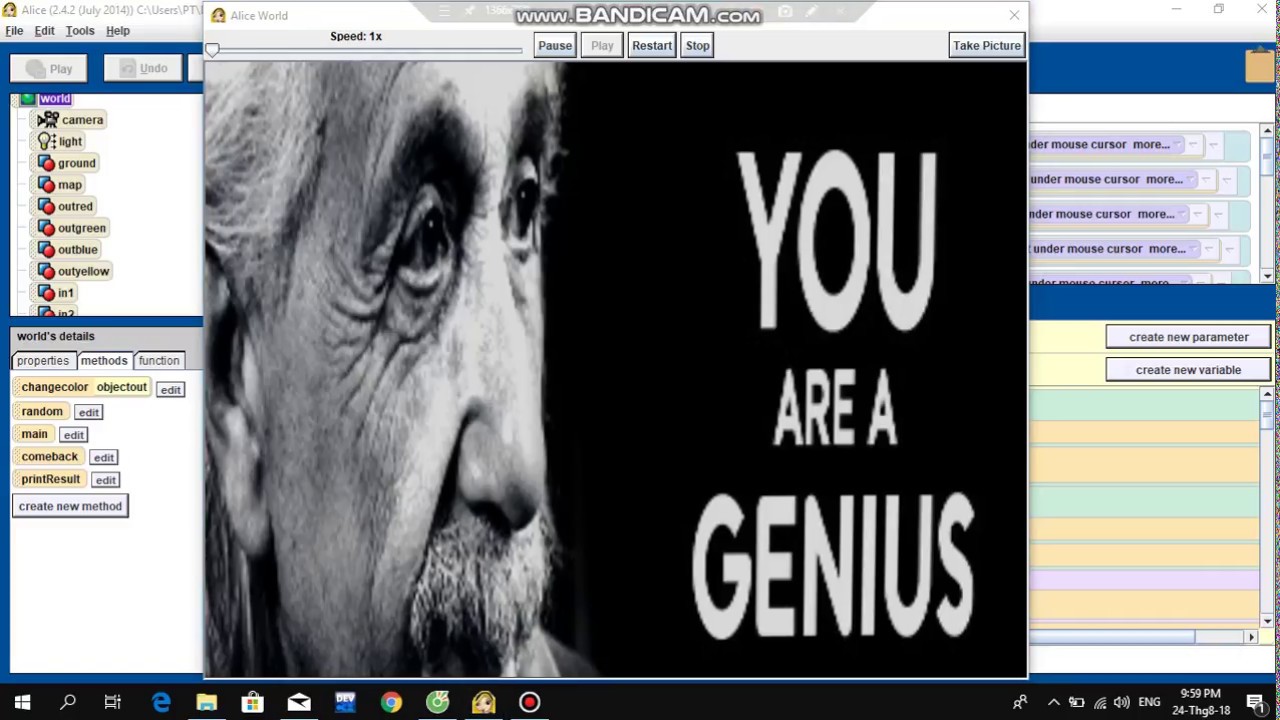Edit the main method

[73, 435]
